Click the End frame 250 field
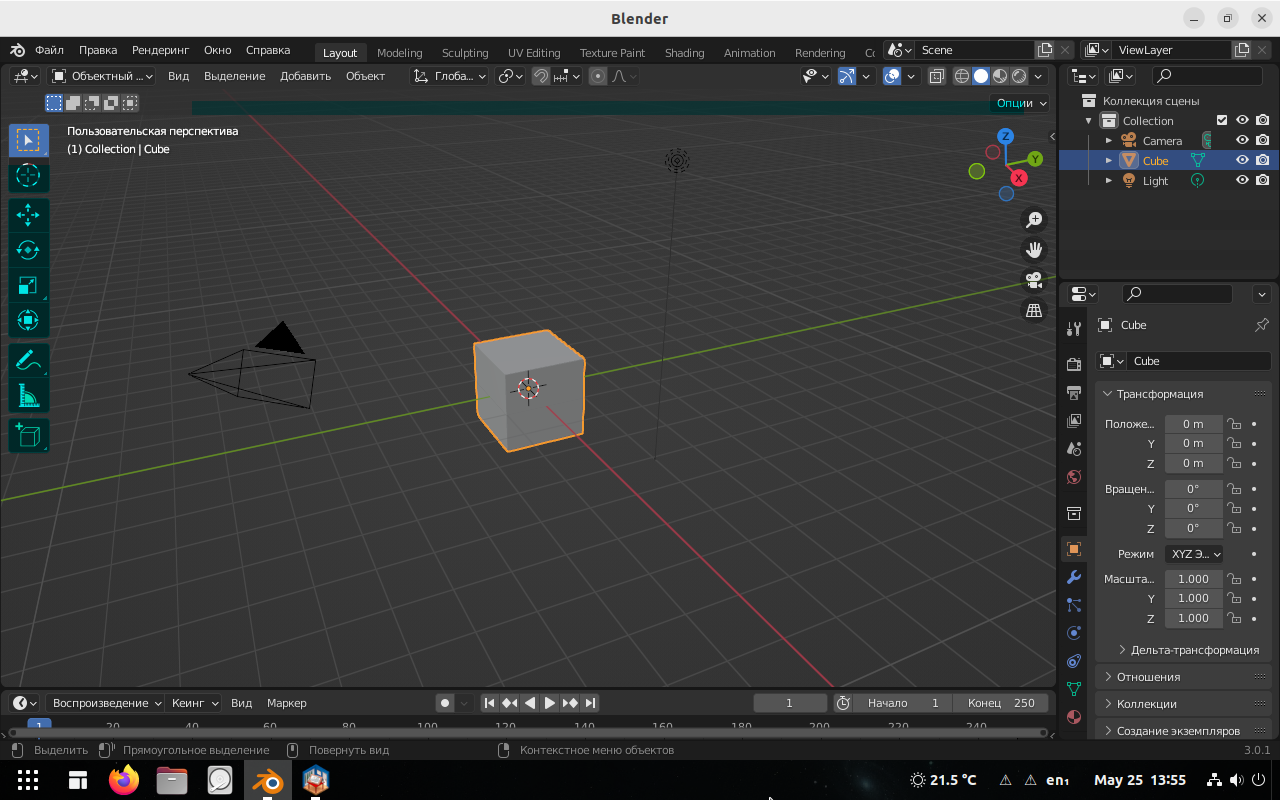The width and height of the screenshot is (1280, 800). [x=1001, y=703]
